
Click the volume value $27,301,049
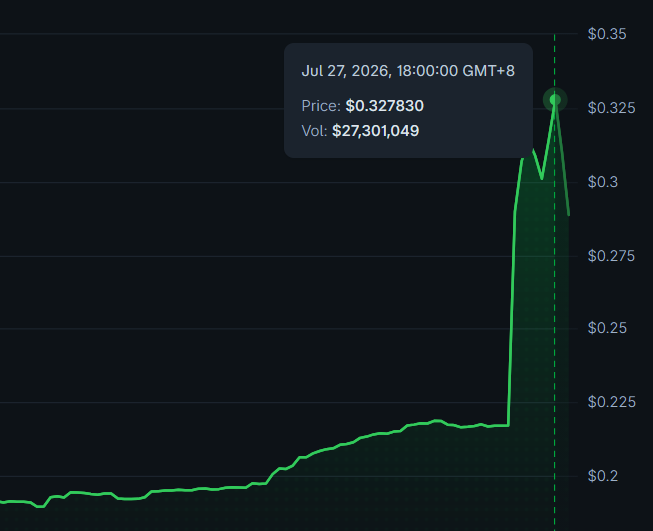point(375,131)
